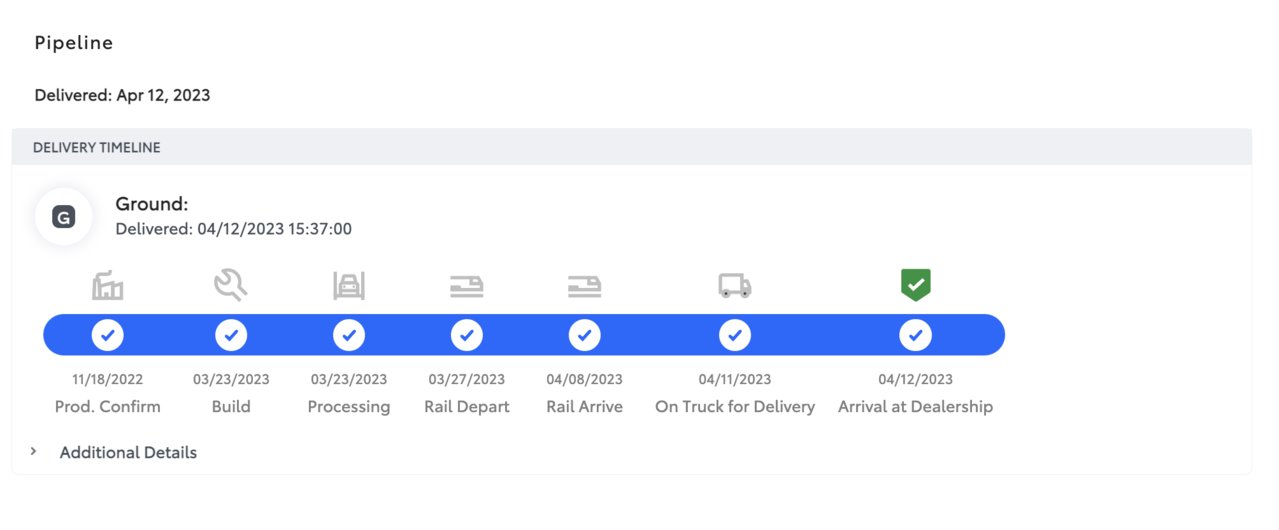Viewport: 1279px width, 530px height.
Task: Click the Arrival at Dealership checkmark
Action: tap(915, 335)
